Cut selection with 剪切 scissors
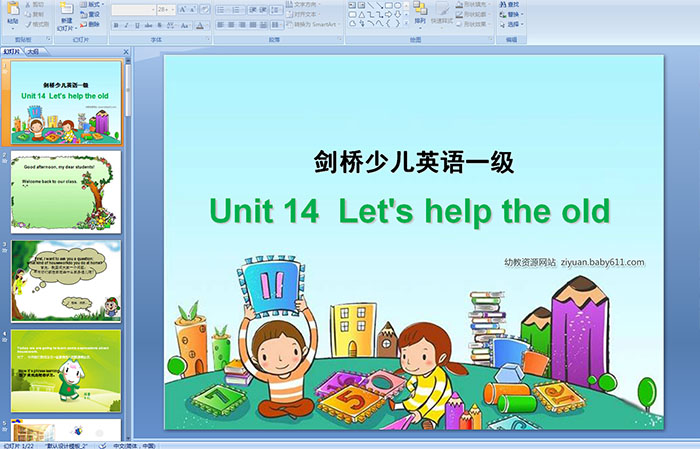This screenshot has height=449, width=700. click(34, 4)
